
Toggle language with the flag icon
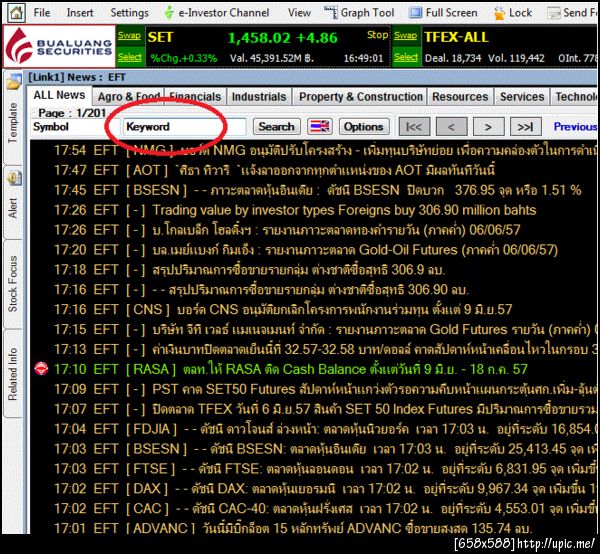tap(320, 127)
